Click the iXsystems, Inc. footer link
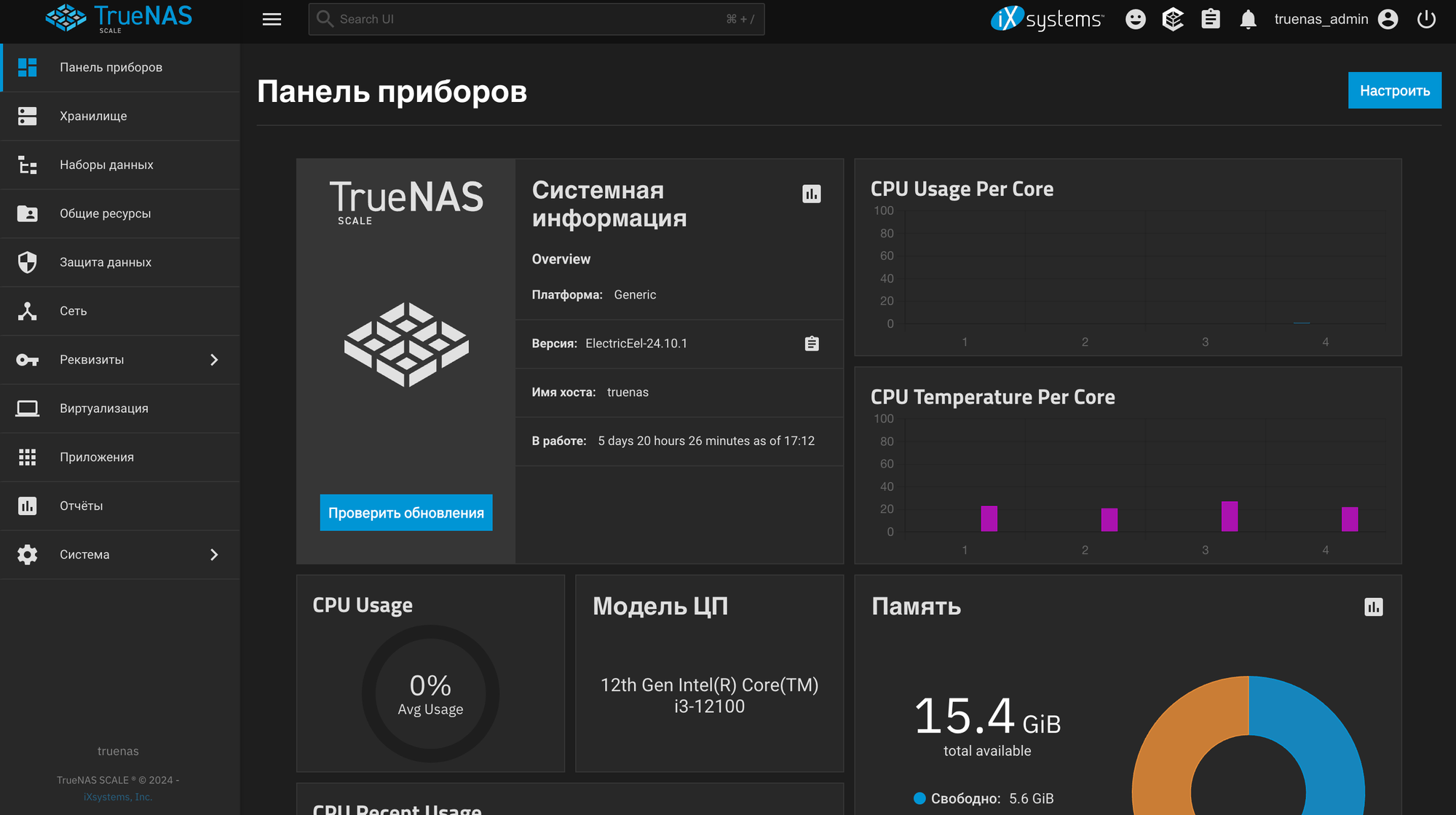The image size is (1456, 815). [118, 797]
